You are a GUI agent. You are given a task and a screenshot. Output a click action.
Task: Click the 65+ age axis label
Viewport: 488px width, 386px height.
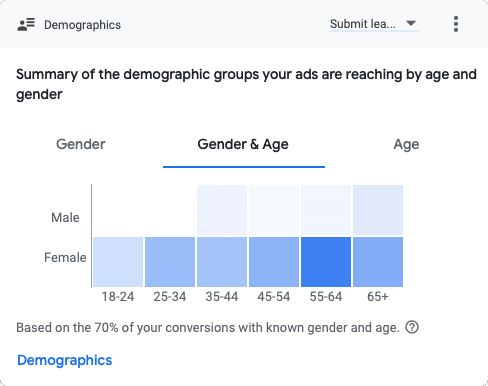pos(378,297)
